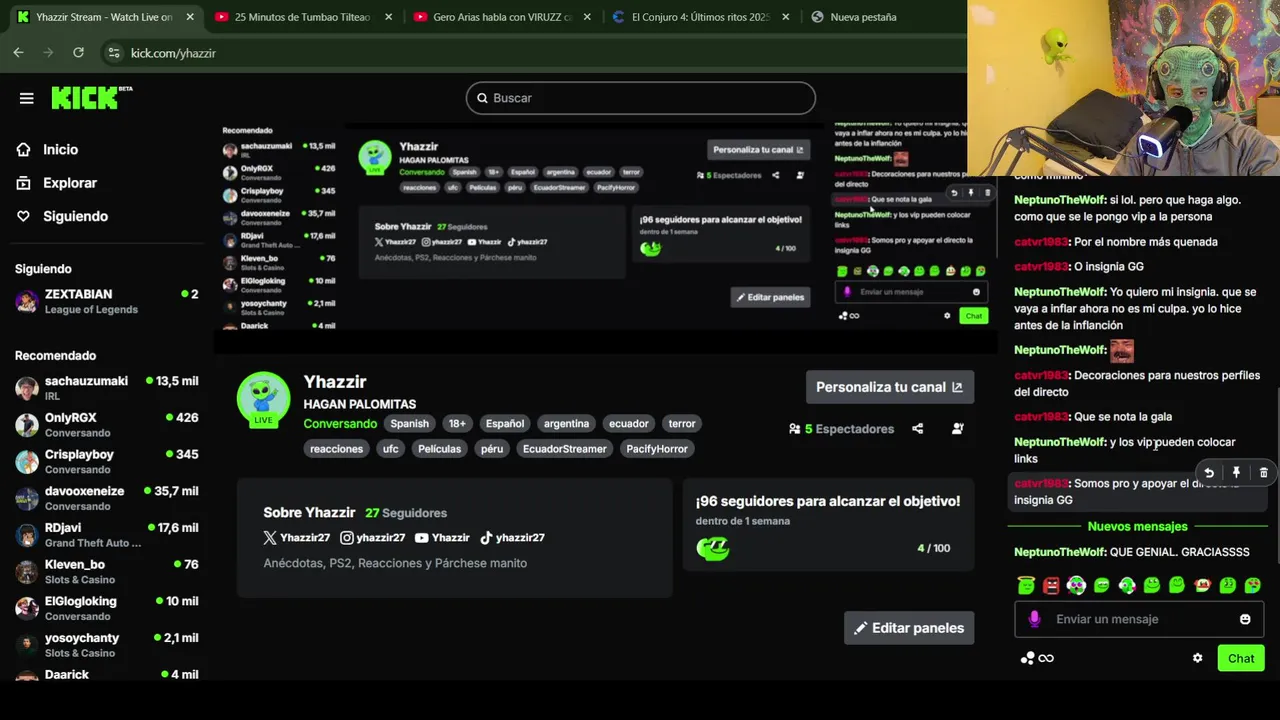Viewport: 1280px width, 720px height.
Task: Open ZEXTABIAN followed channel
Action: point(106,301)
